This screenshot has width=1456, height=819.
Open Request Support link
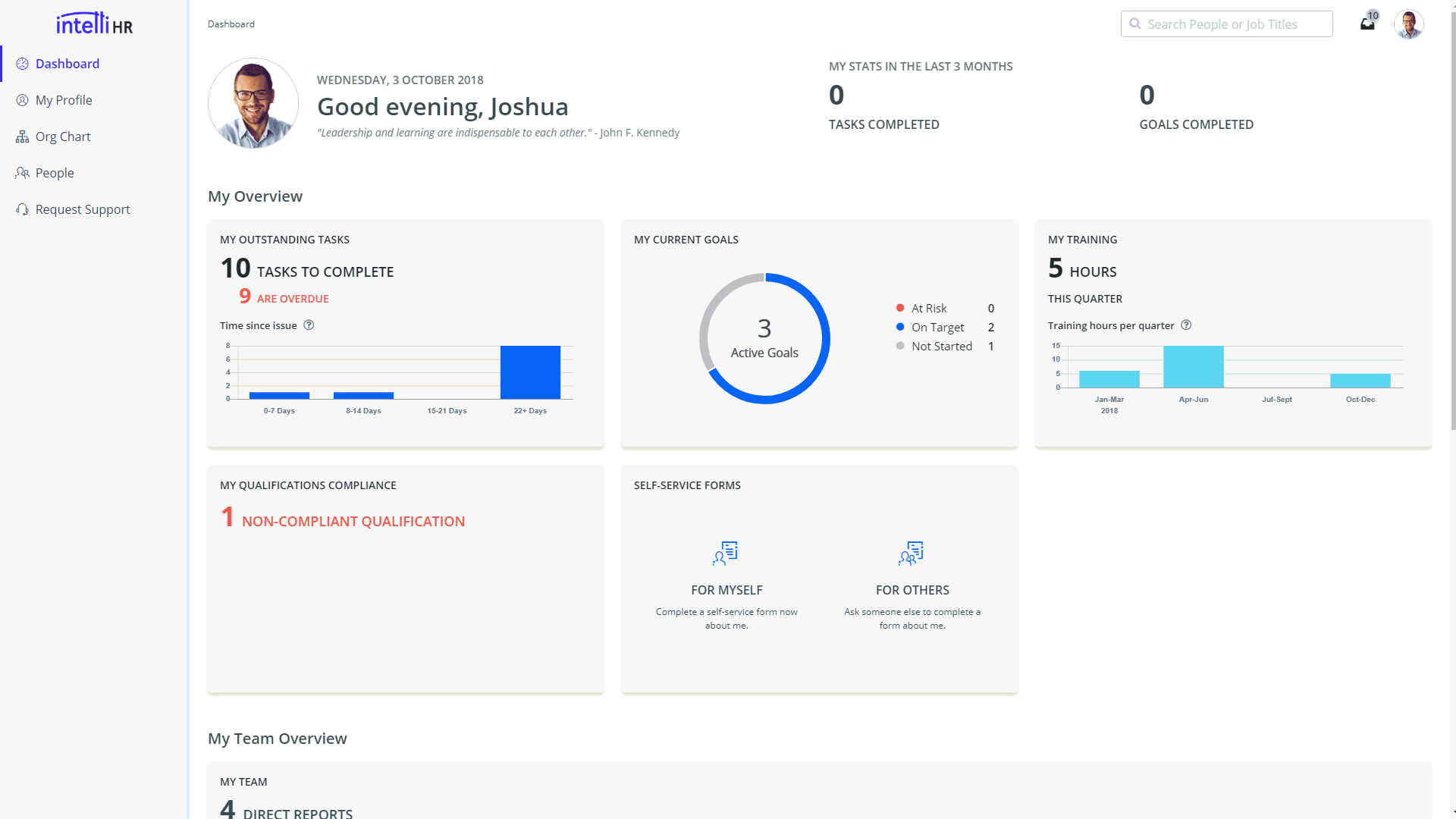click(x=83, y=209)
